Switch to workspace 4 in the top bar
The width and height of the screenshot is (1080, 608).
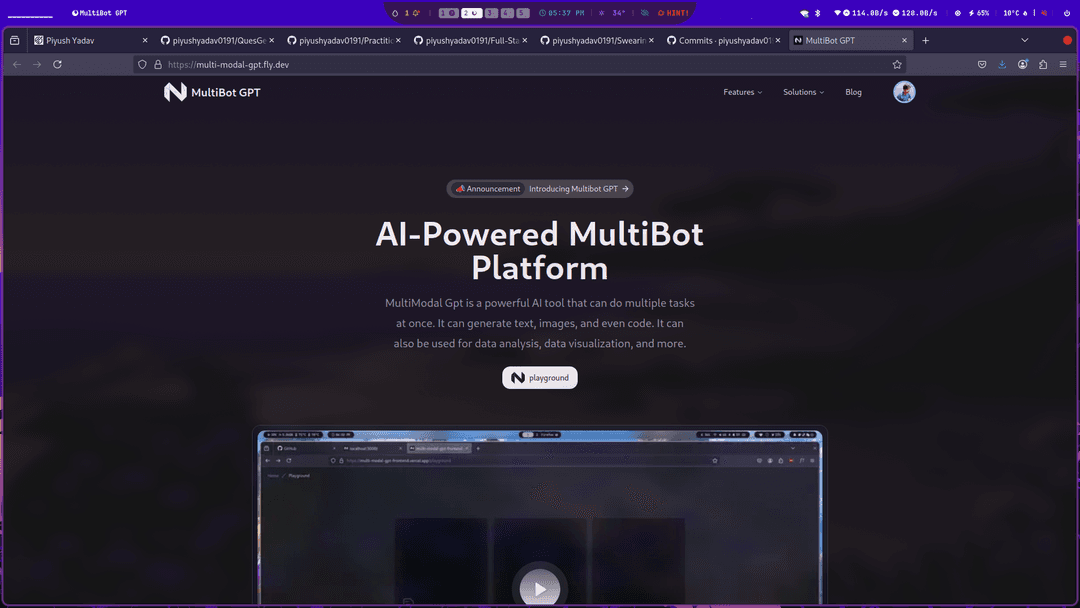click(x=507, y=13)
